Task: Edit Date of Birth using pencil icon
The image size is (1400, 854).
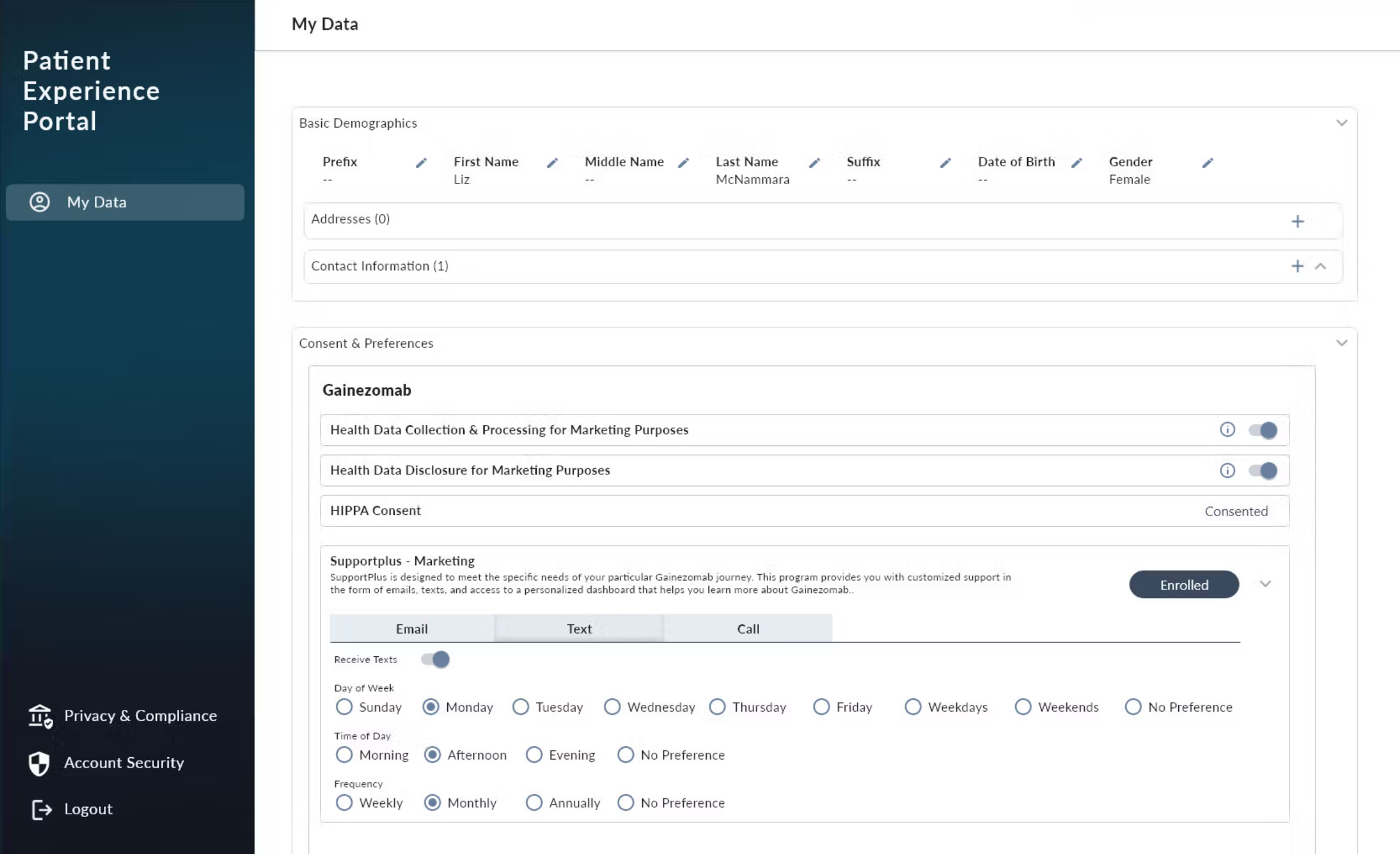Action: [1076, 163]
